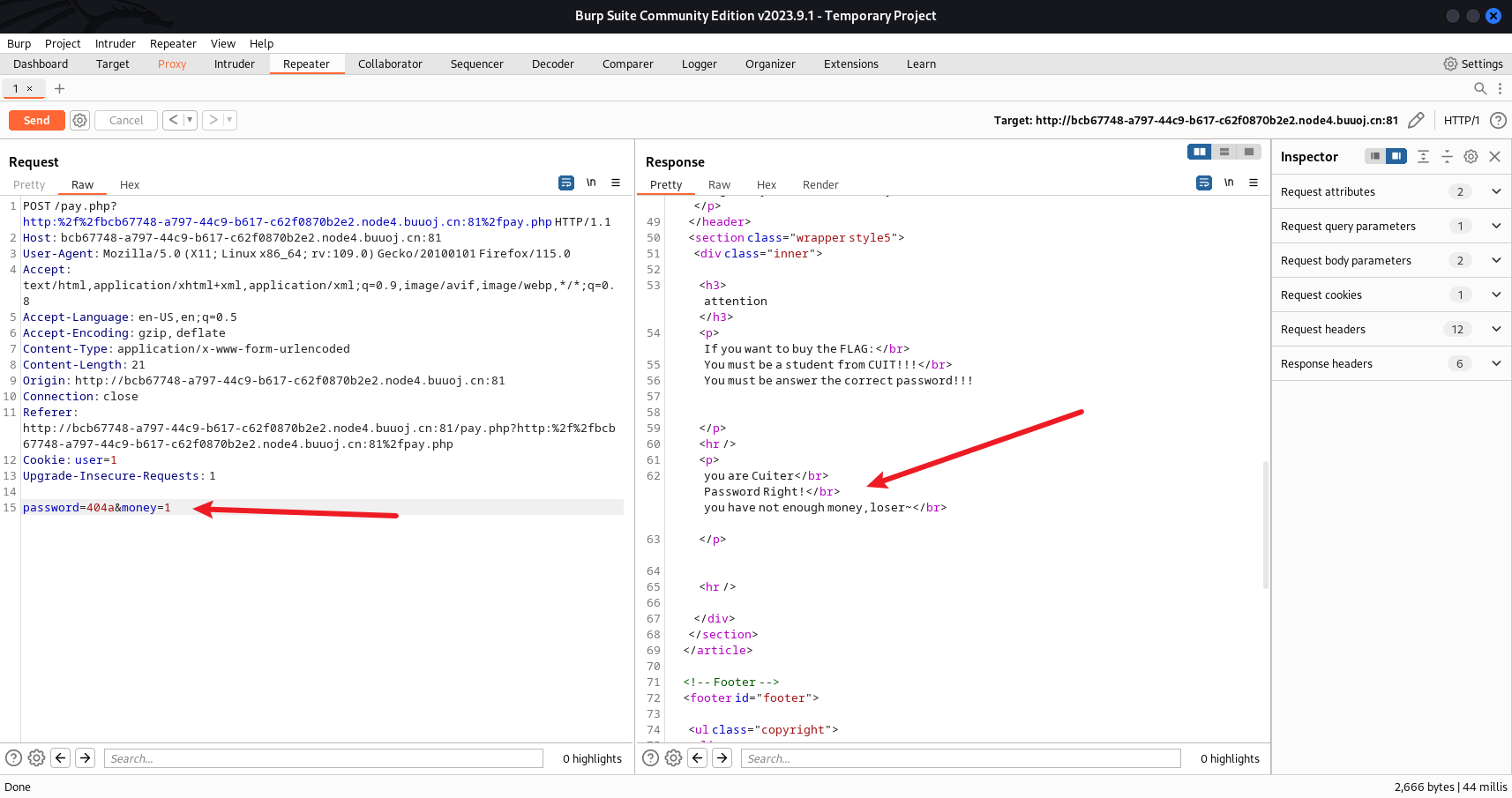Screen dimensions: 1512x798
Task: Jump to next request search match
Action: [86, 757]
